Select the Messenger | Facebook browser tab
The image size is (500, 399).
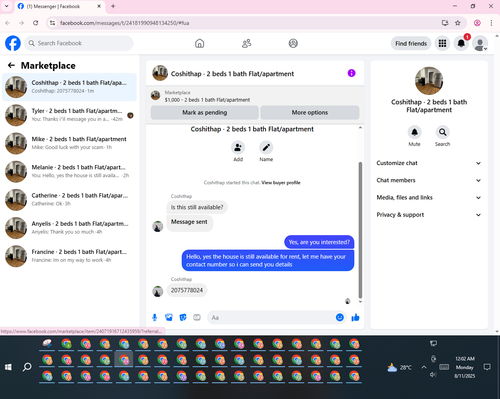coord(60,6)
